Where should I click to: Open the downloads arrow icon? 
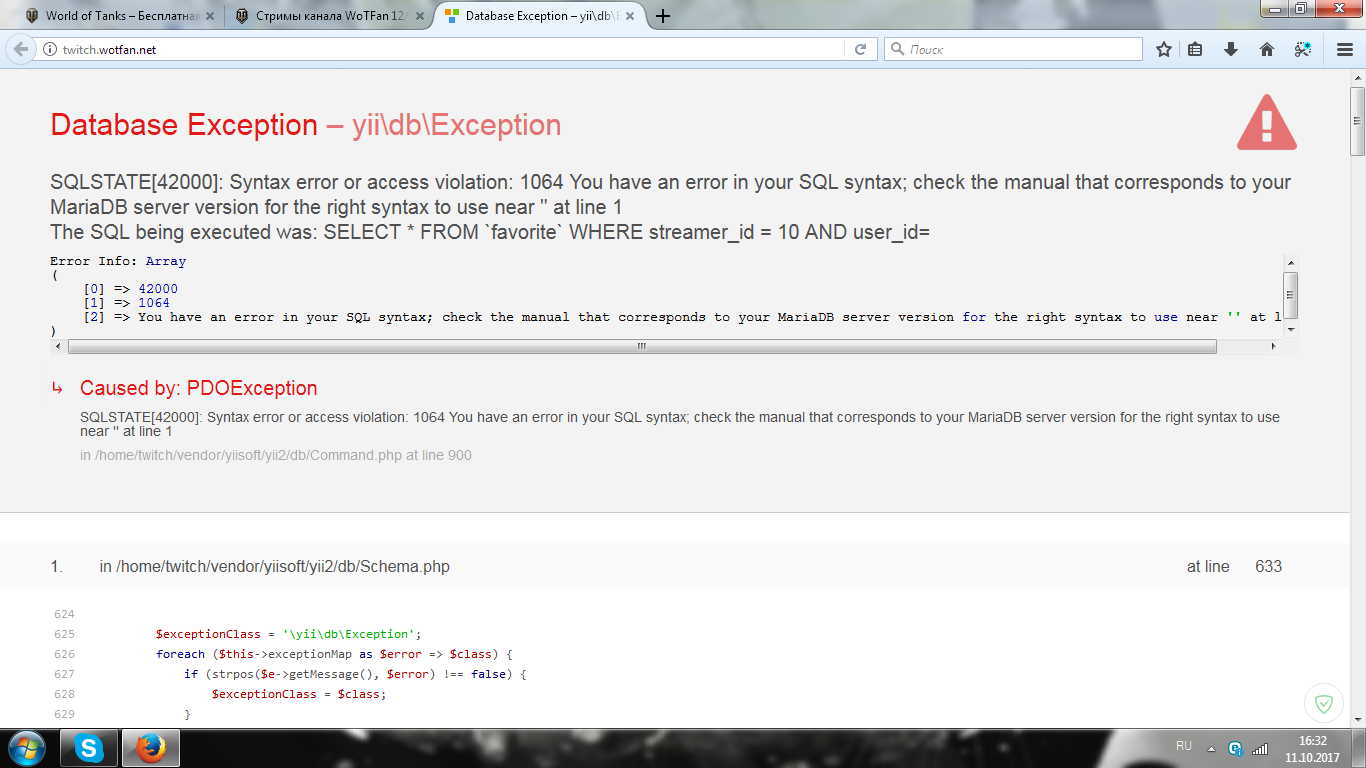(1231, 49)
